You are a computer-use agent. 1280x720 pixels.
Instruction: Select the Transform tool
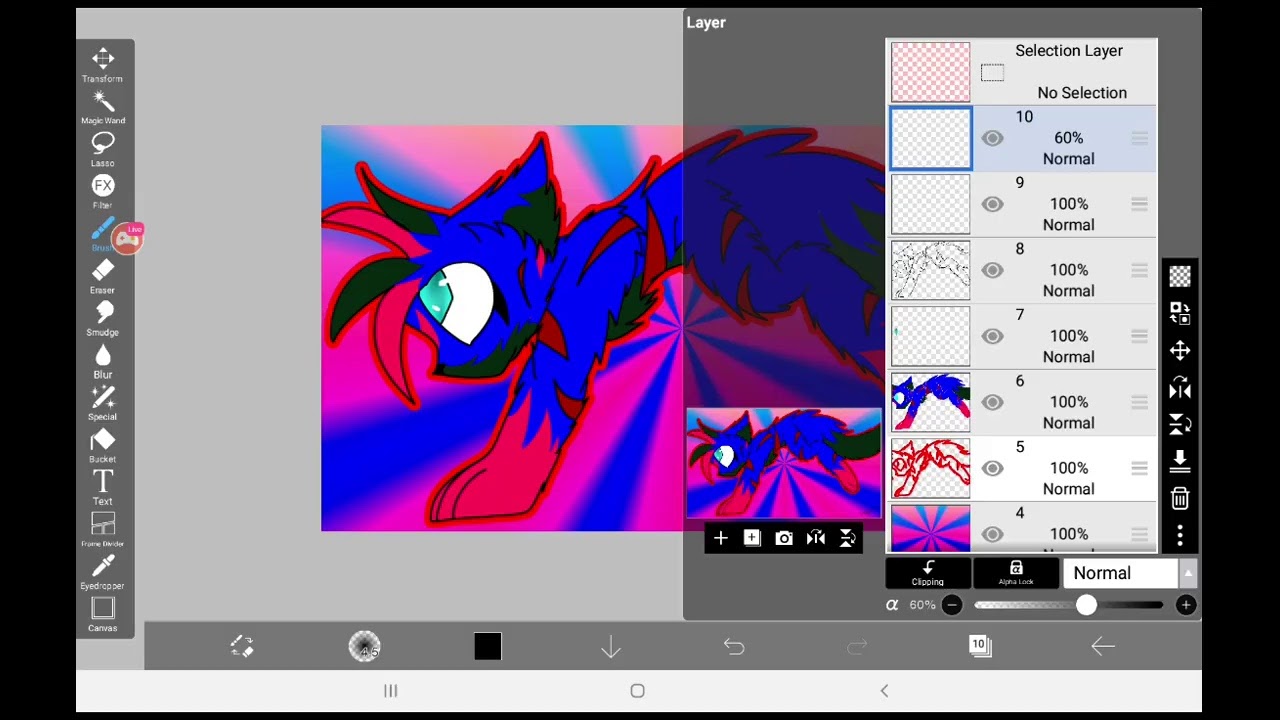coord(103,64)
